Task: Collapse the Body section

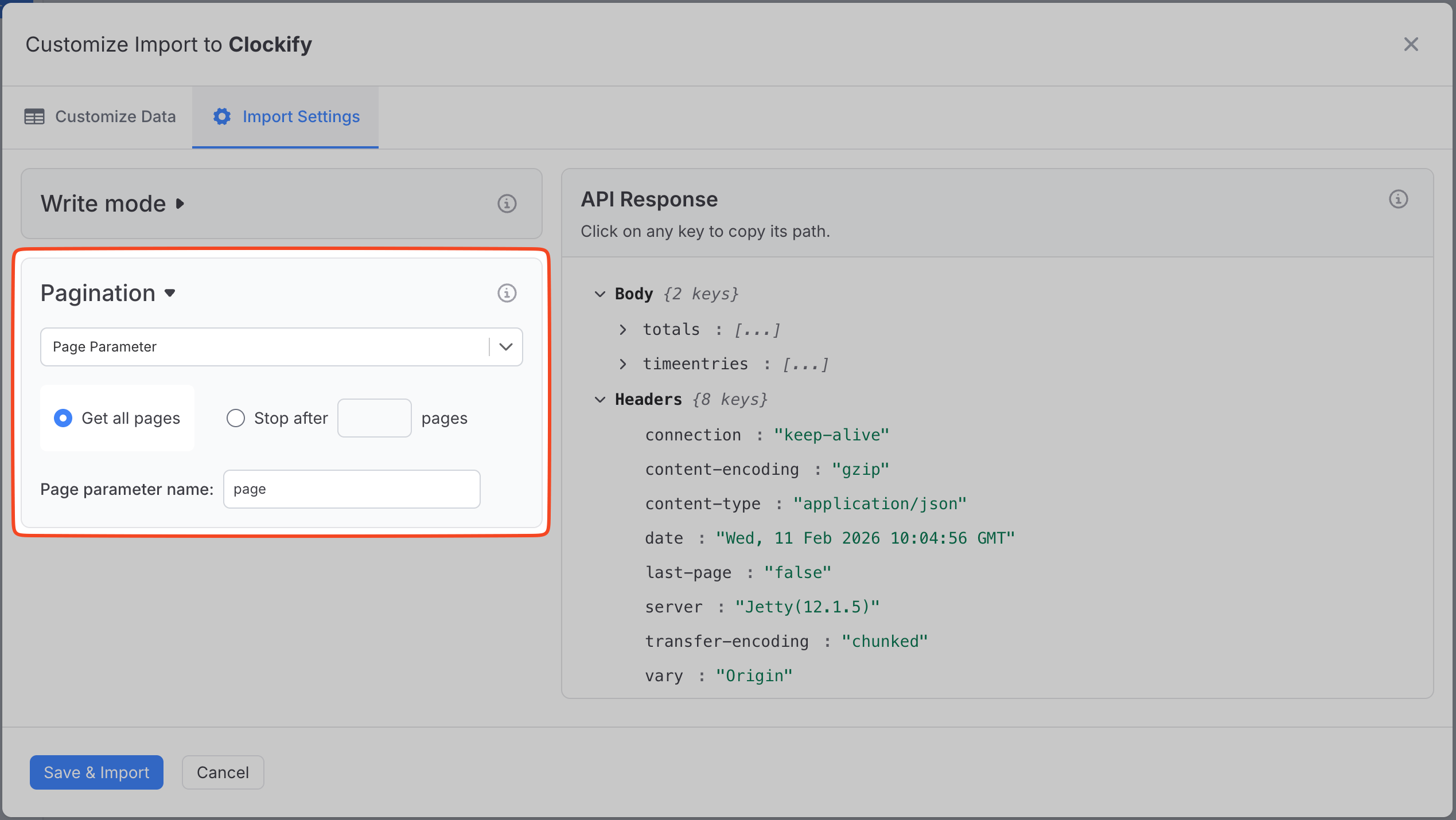Action: pos(600,294)
